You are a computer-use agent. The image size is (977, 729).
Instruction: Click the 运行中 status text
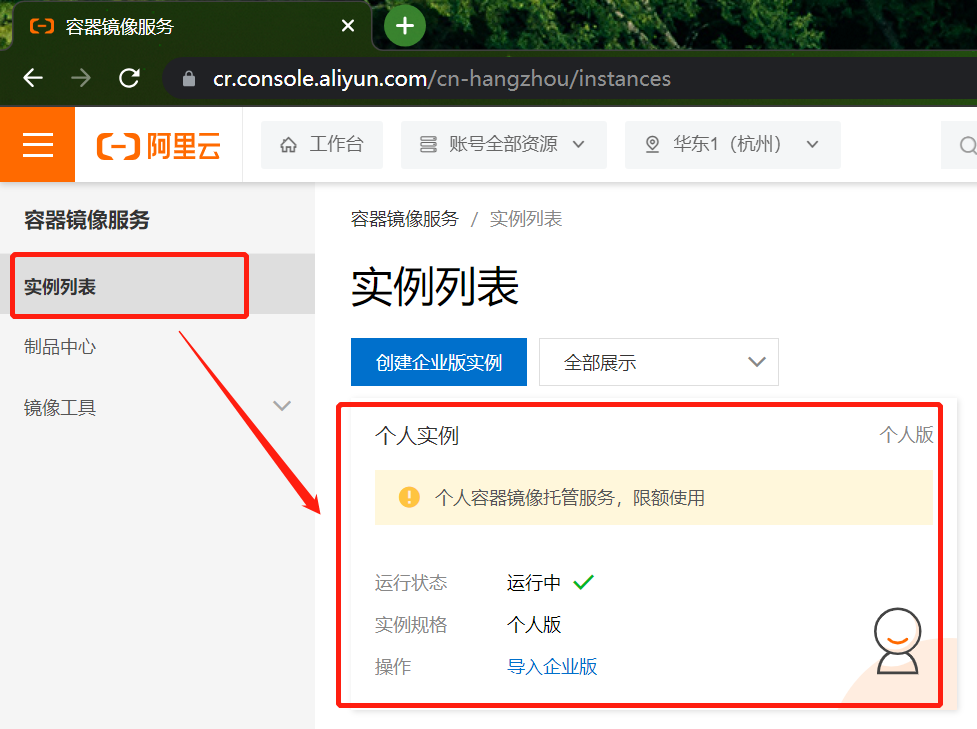(534, 583)
